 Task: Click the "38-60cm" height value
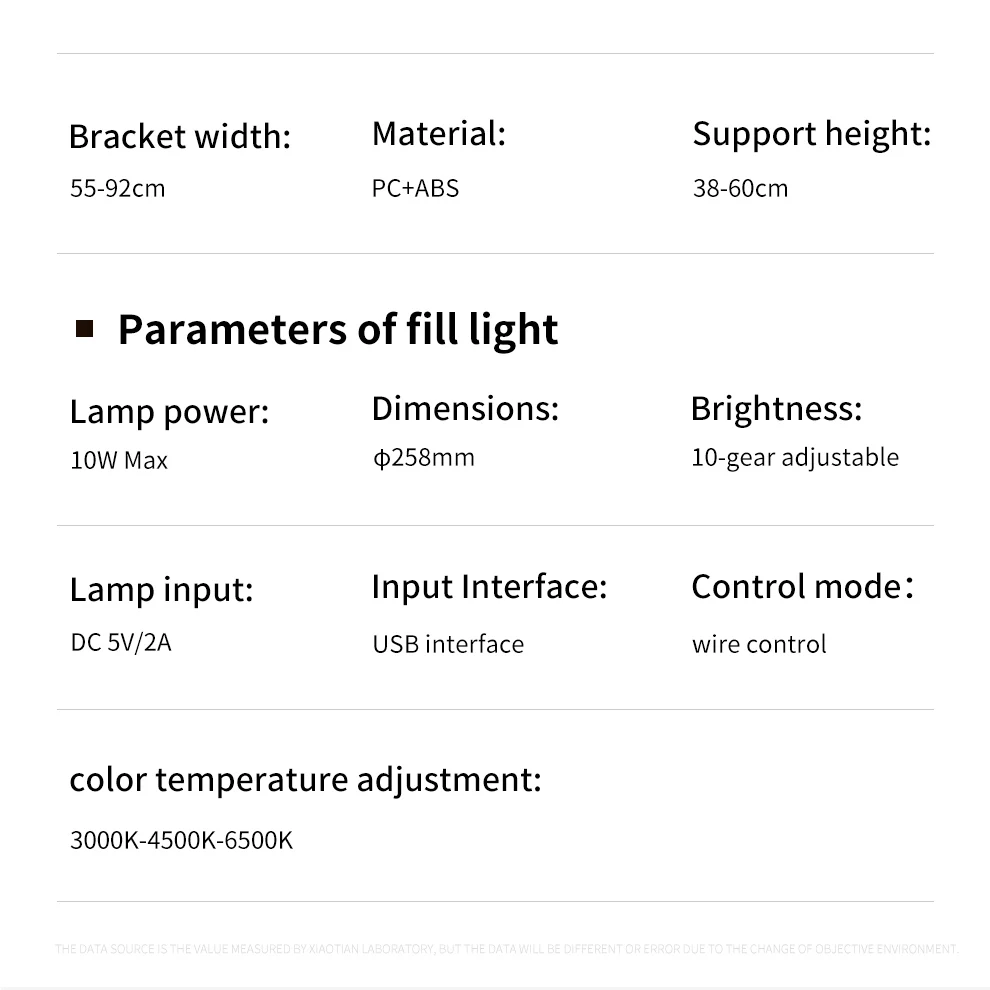point(740,188)
